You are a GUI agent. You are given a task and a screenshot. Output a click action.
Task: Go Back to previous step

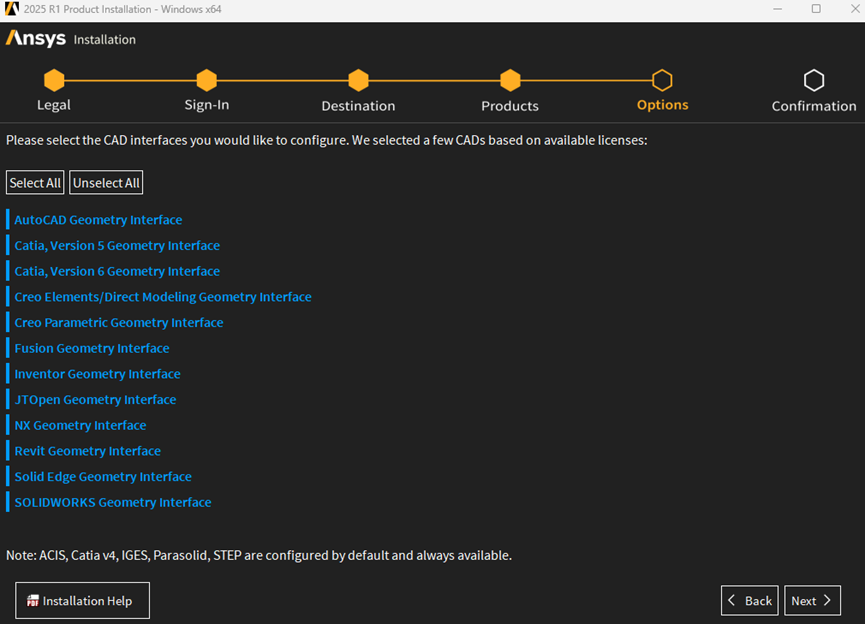coord(750,600)
